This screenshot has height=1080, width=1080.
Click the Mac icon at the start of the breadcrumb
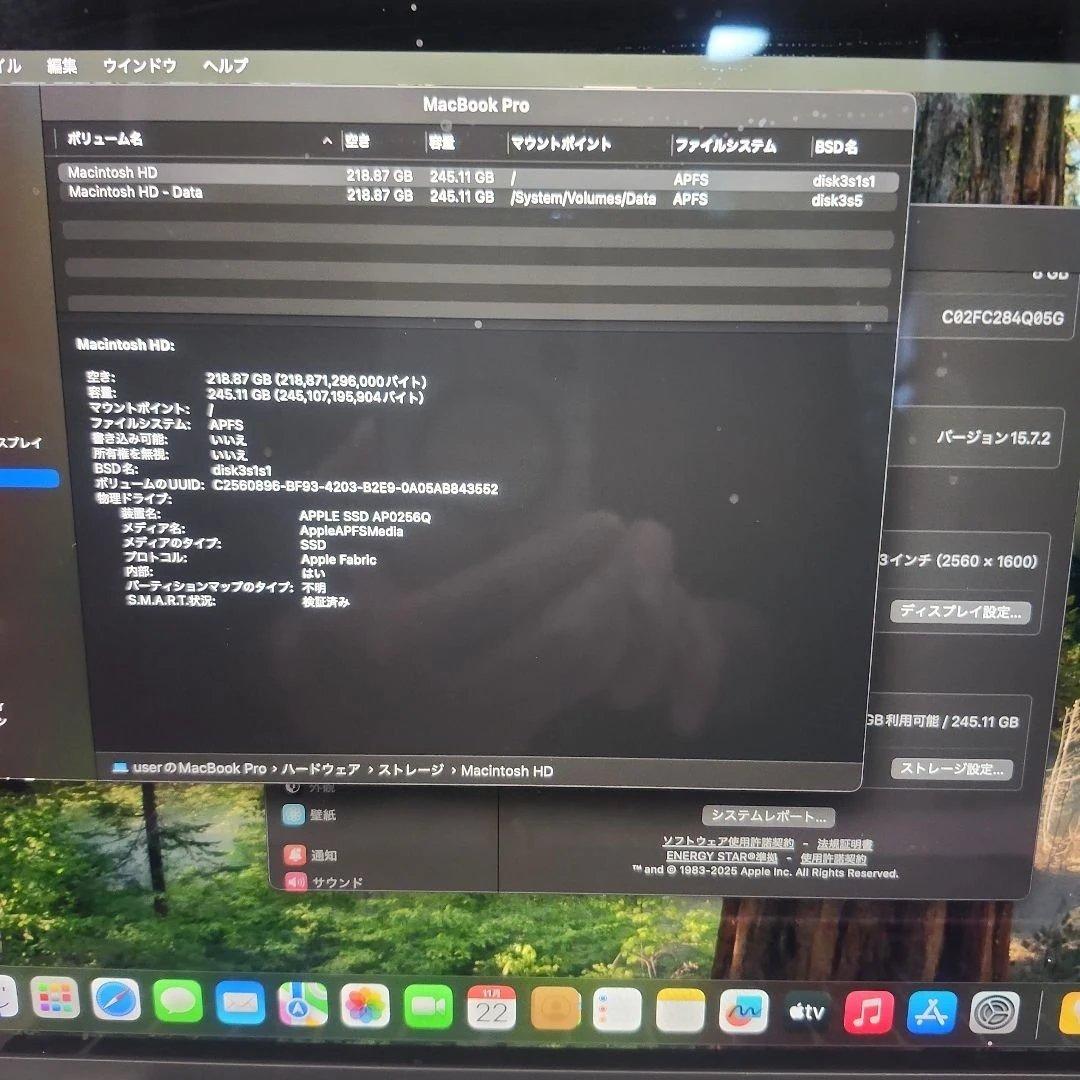click(x=122, y=770)
